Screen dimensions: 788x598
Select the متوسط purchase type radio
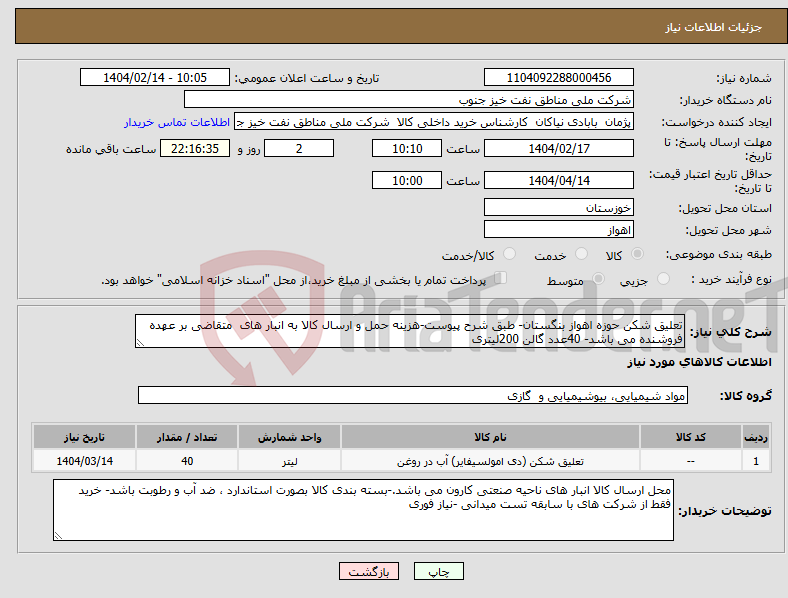tap(599, 278)
